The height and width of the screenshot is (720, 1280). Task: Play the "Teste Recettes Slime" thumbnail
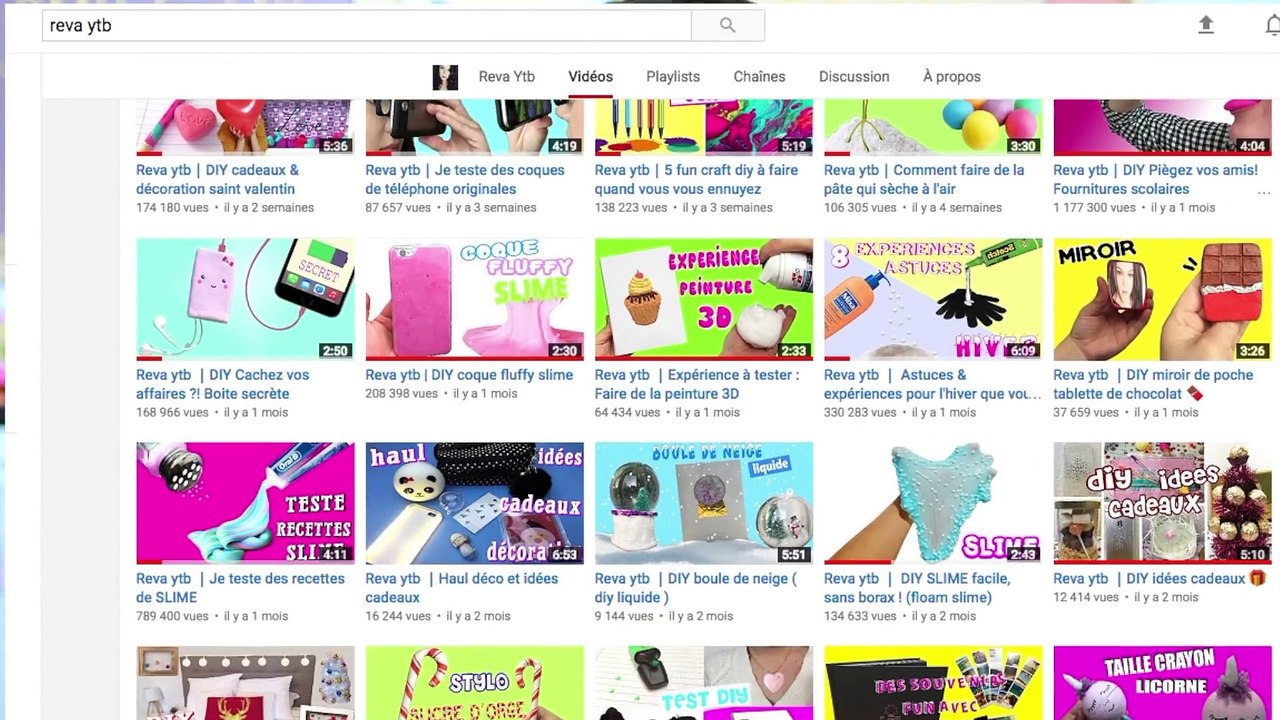[245, 503]
